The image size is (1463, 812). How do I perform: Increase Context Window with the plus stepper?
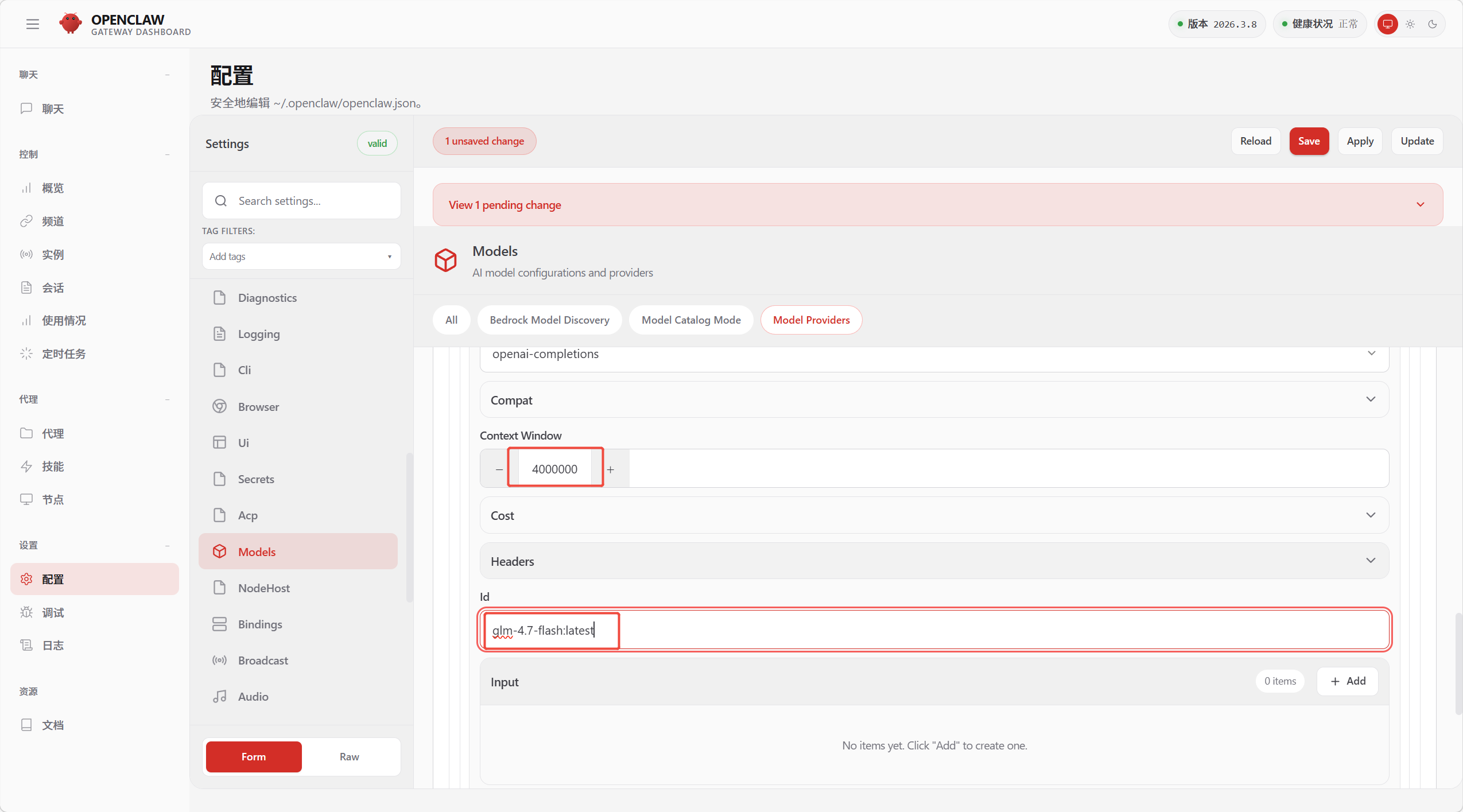pos(611,469)
